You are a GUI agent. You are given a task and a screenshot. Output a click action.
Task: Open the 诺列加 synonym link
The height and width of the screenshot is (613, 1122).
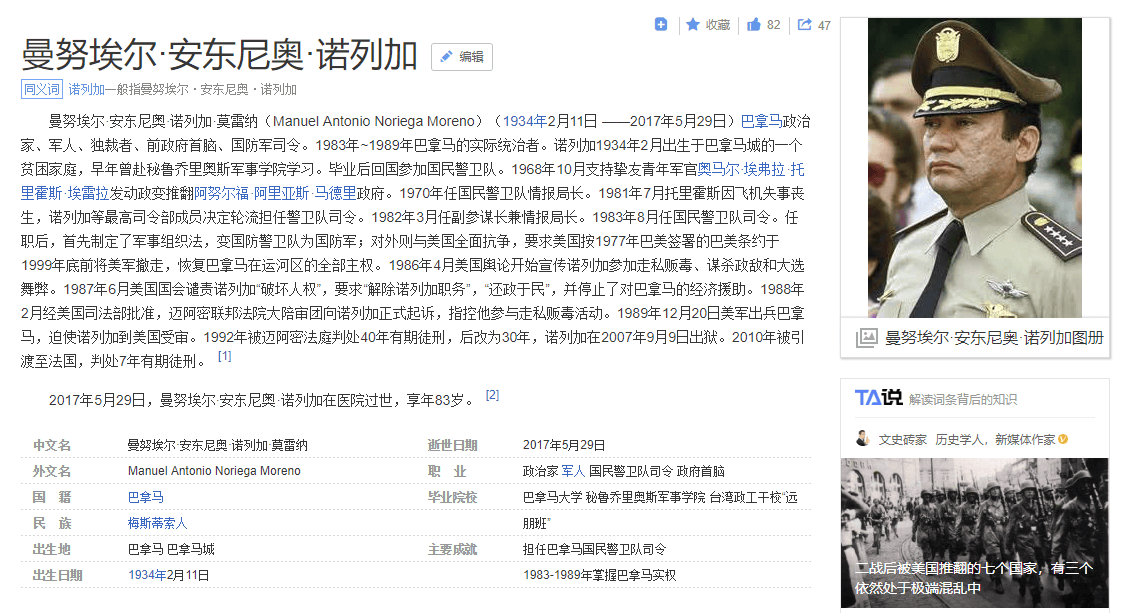[x=87, y=89]
